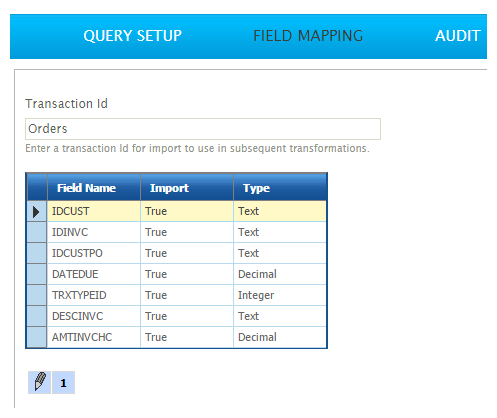Click the current row arrow indicator for IDCUST
Image resolution: width=497 pixels, height=418 pixels.
coord(37,211)
